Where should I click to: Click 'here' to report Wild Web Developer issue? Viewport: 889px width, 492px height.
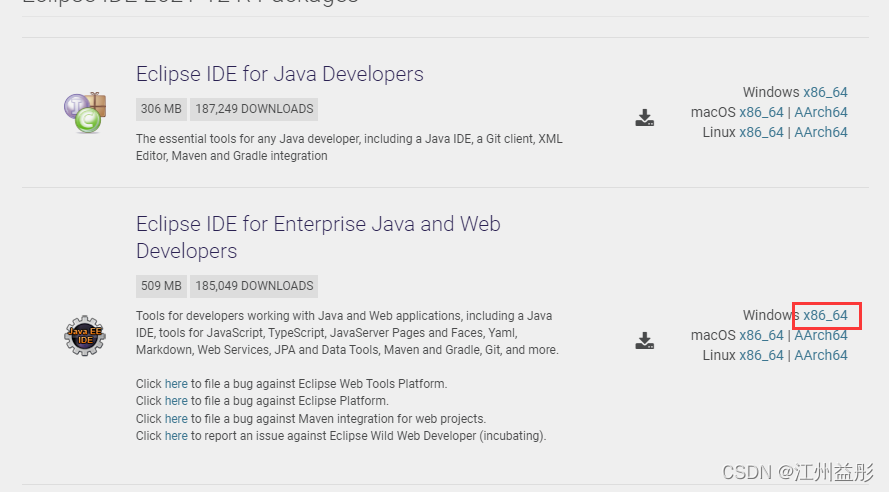[176, 436]
